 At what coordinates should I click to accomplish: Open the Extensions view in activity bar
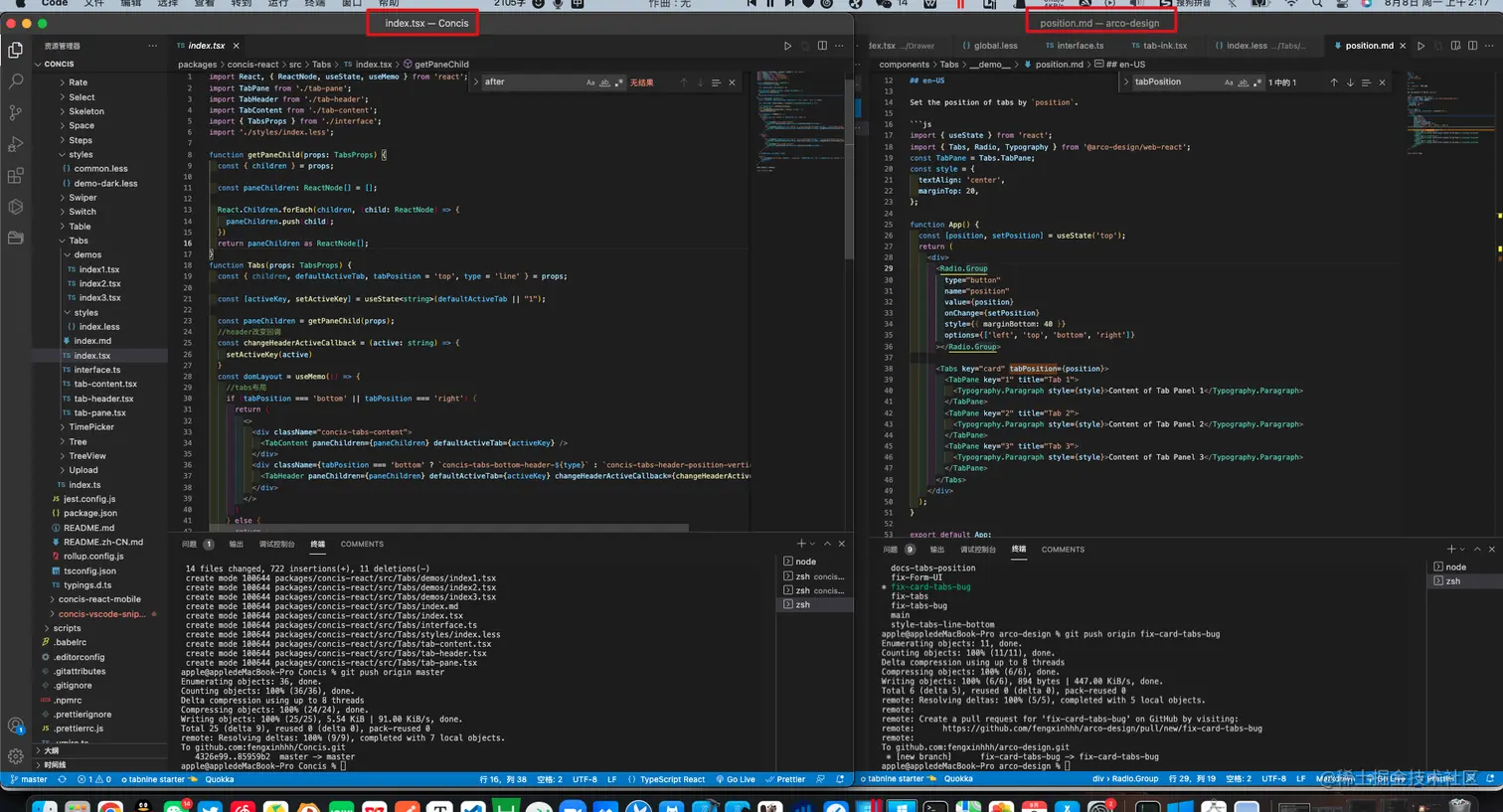pos(16,176)
